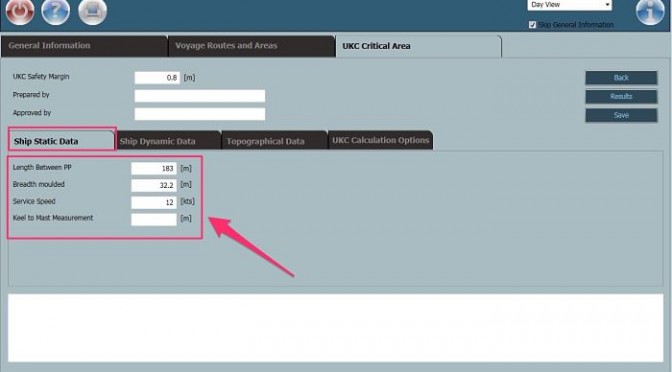
Task: Open Topographical Data tab
Action: pos(274,141)
